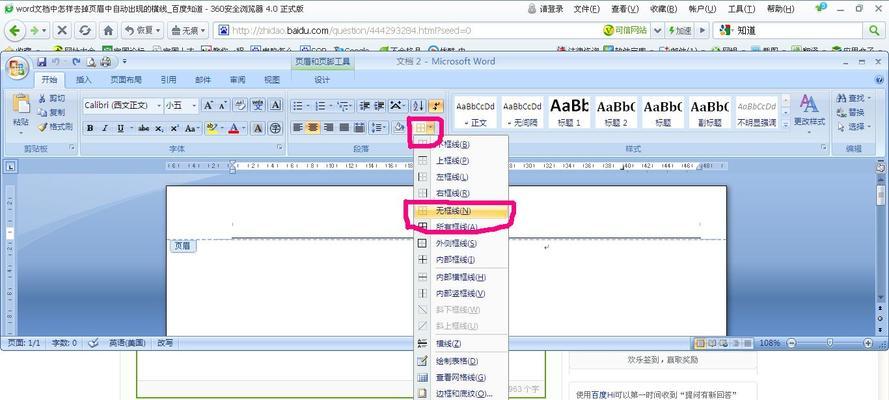889x400 pixels.
Task: Open bullets list dropdown
Action: [x=308, y=106]
